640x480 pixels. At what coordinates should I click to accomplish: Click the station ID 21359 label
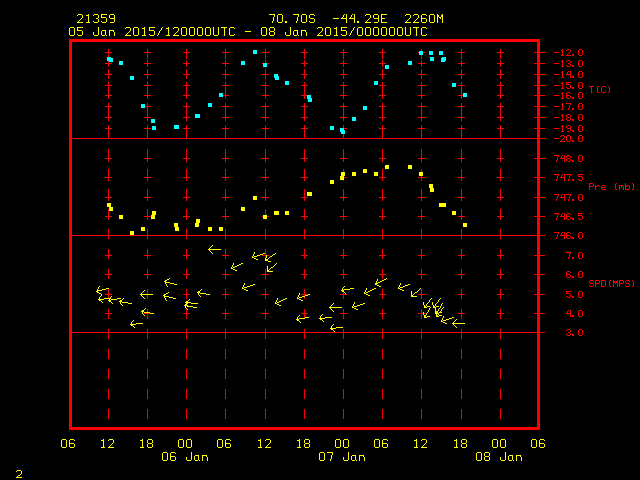95,19
